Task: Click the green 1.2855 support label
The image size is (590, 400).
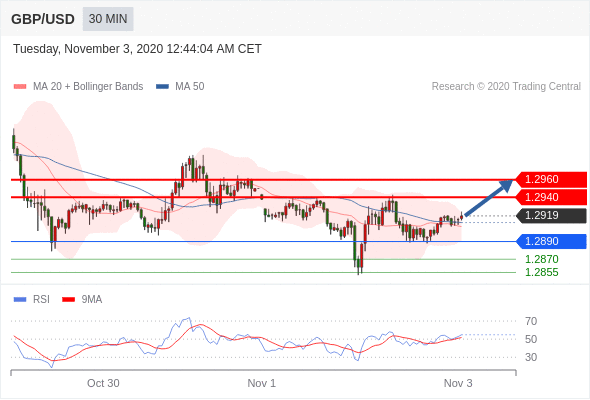Action: pos(541,272)
